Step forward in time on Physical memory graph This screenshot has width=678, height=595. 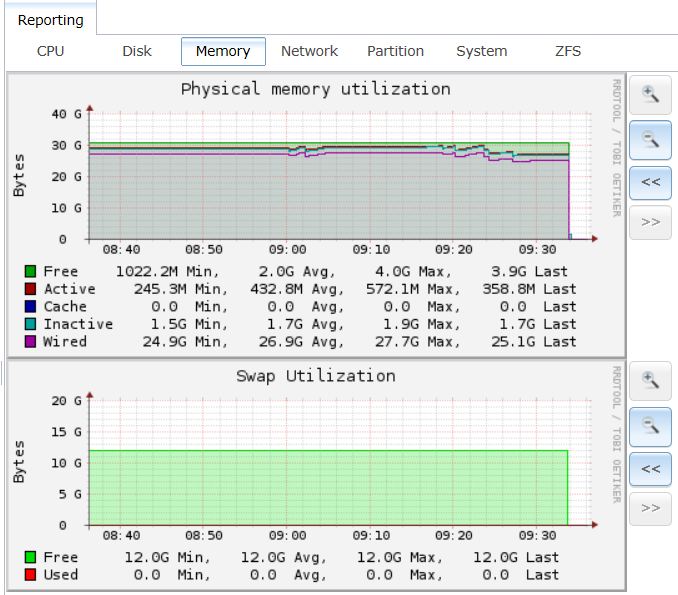pos(650,221)
